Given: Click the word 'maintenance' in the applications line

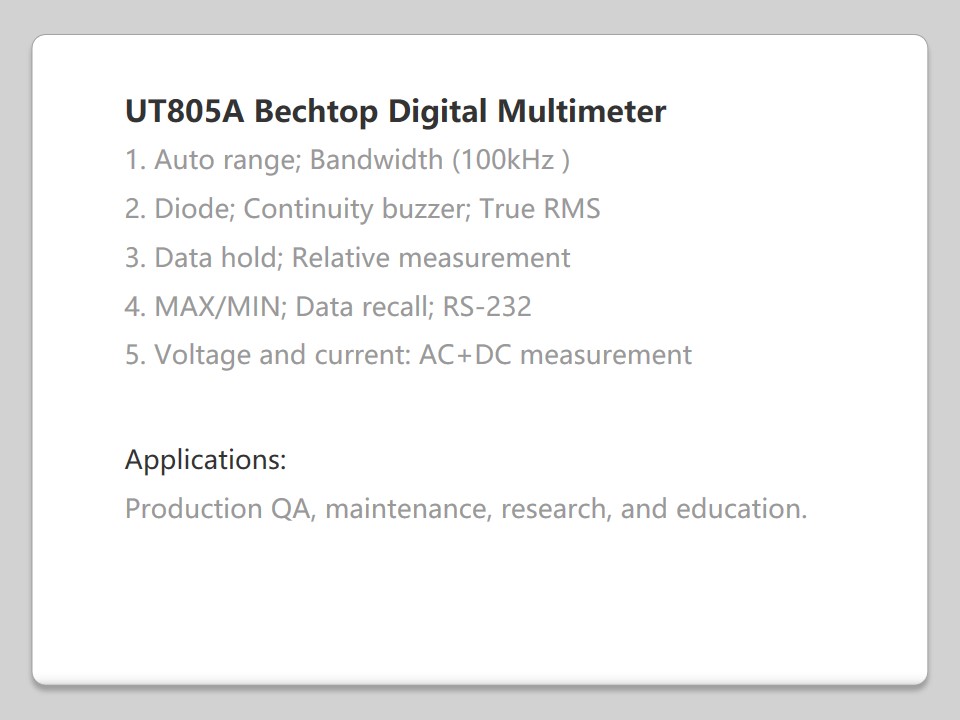Looking at the screenshot, I should click(x=406, y=509).
